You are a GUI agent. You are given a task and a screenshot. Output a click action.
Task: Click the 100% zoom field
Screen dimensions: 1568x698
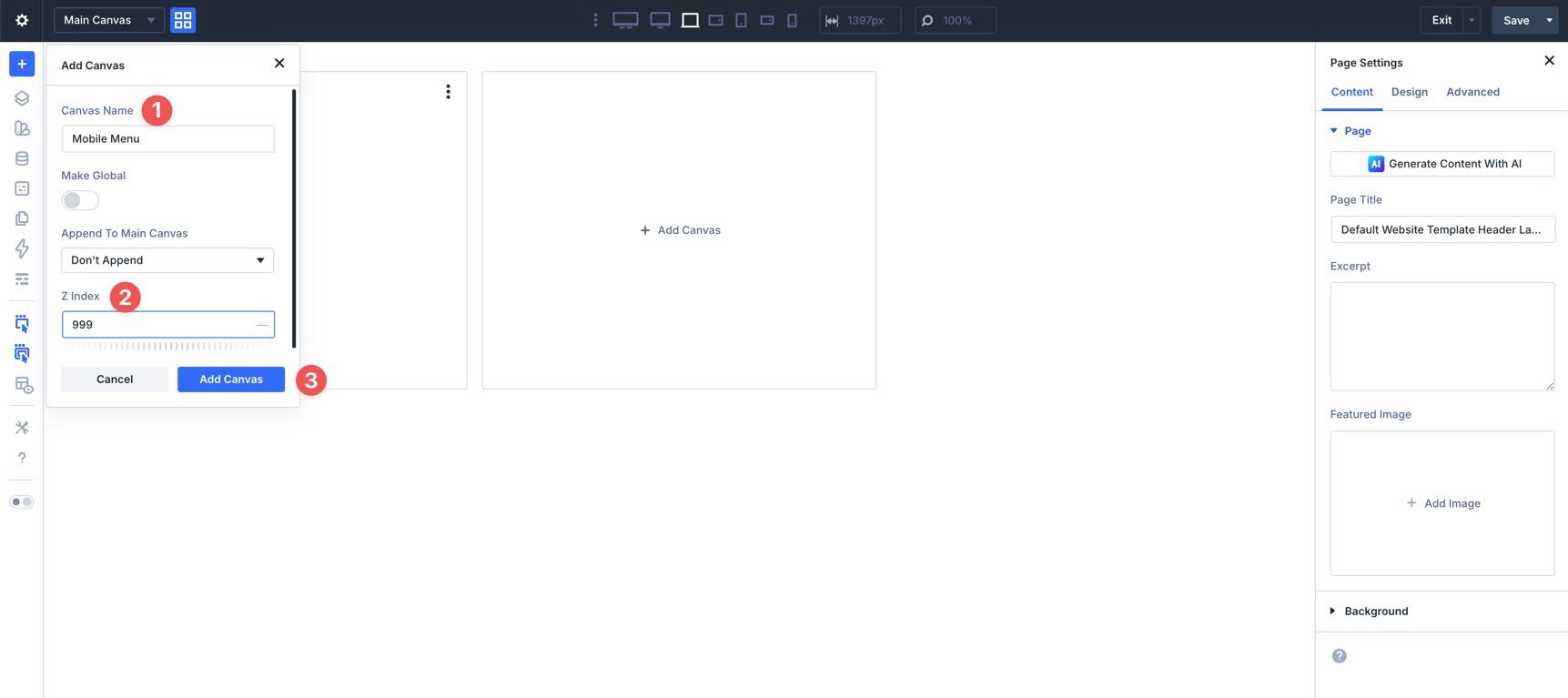(x=956, y=20)
